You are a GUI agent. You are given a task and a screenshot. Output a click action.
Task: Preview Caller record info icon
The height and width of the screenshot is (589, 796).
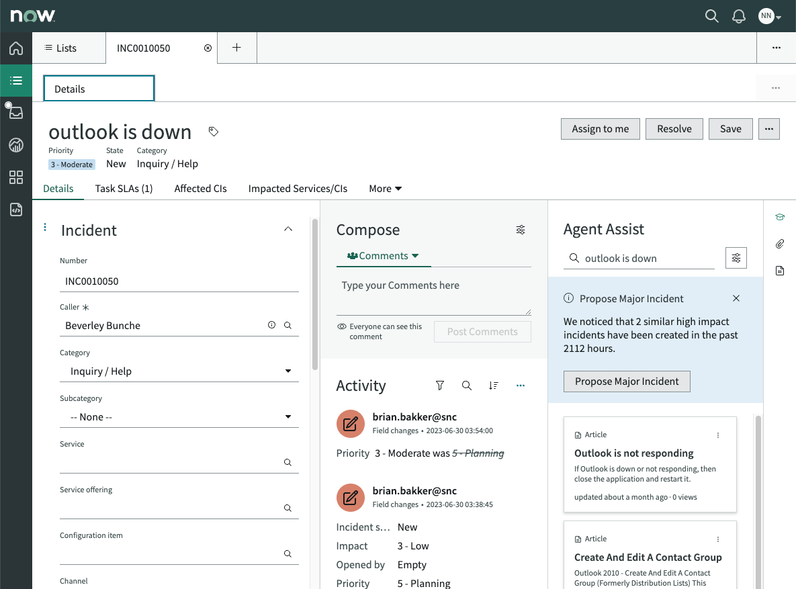coord(272,325)
